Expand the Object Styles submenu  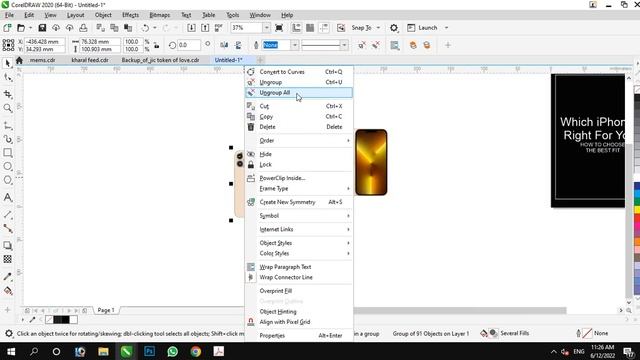click(x=299, y=243)
